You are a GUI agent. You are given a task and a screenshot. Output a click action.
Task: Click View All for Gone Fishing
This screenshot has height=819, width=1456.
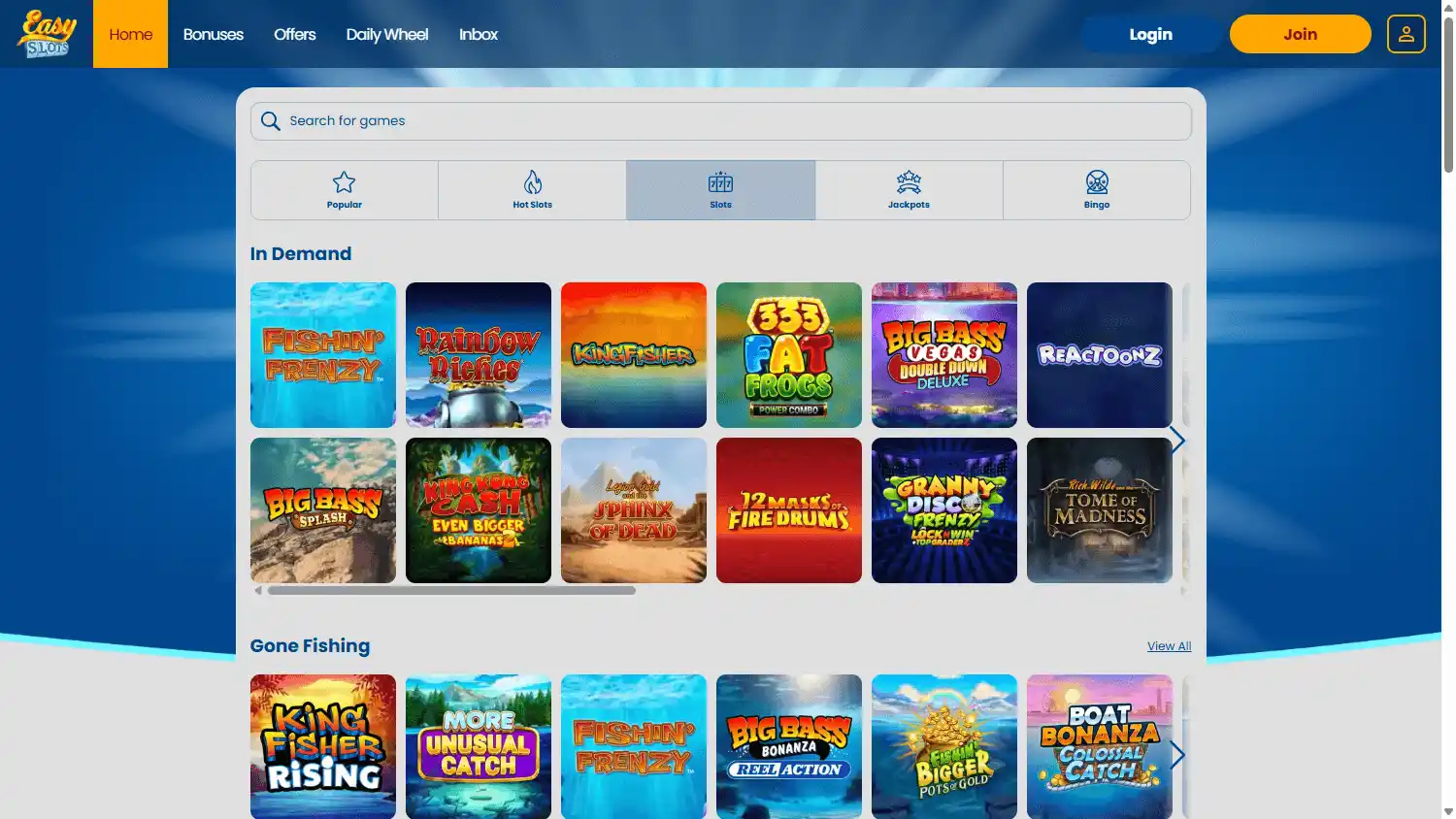click(x=1169, y=646)
